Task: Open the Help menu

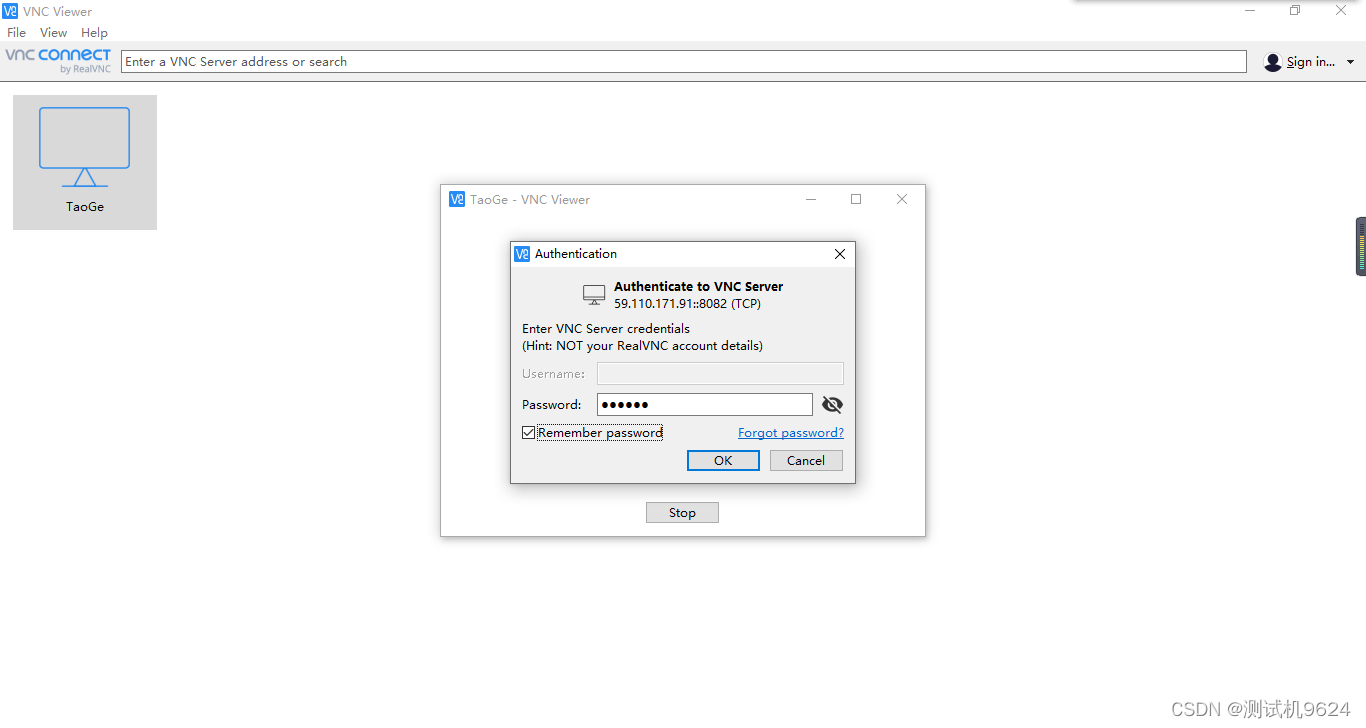Action: [94, 33]
